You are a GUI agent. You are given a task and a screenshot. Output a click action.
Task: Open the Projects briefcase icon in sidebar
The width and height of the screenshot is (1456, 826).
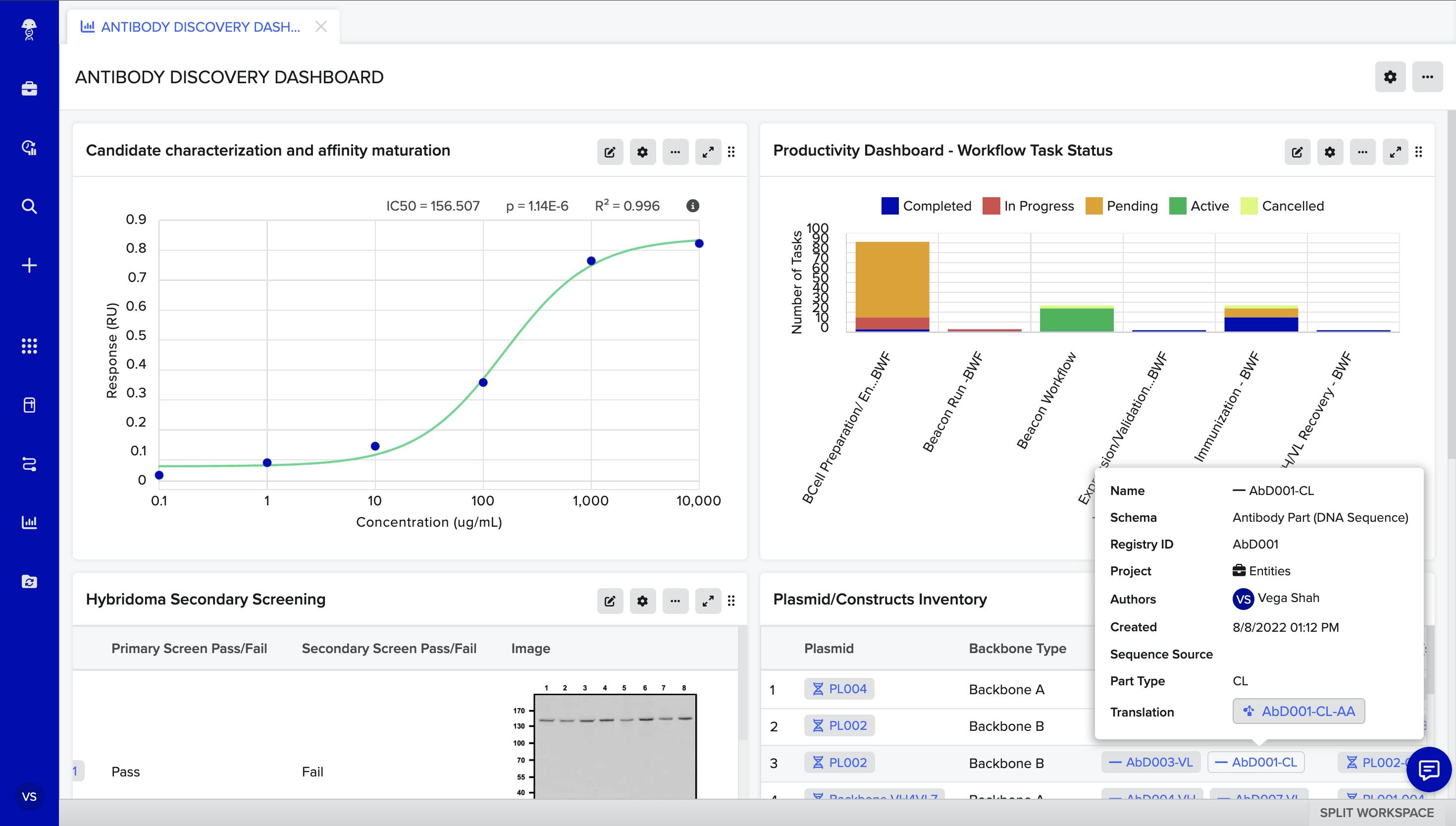click(29, 89)
